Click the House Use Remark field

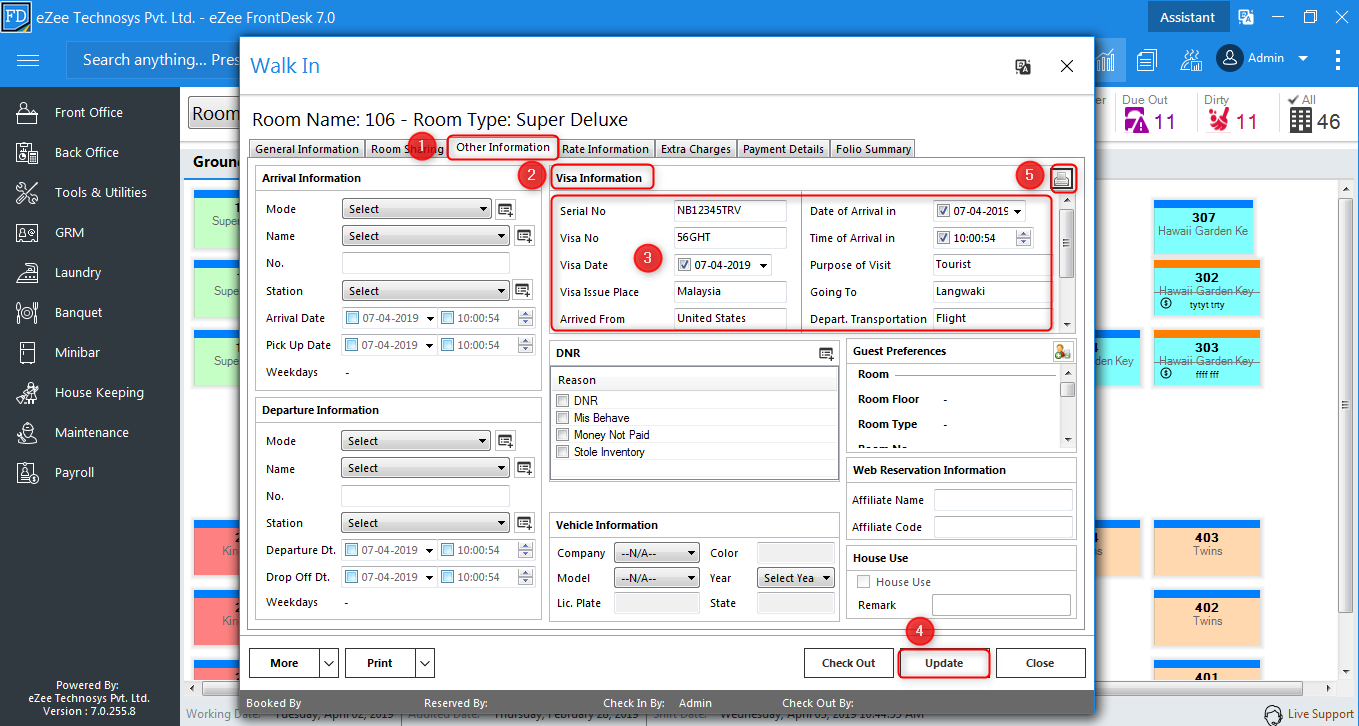pyautogui.click(x=1001, y=605)
